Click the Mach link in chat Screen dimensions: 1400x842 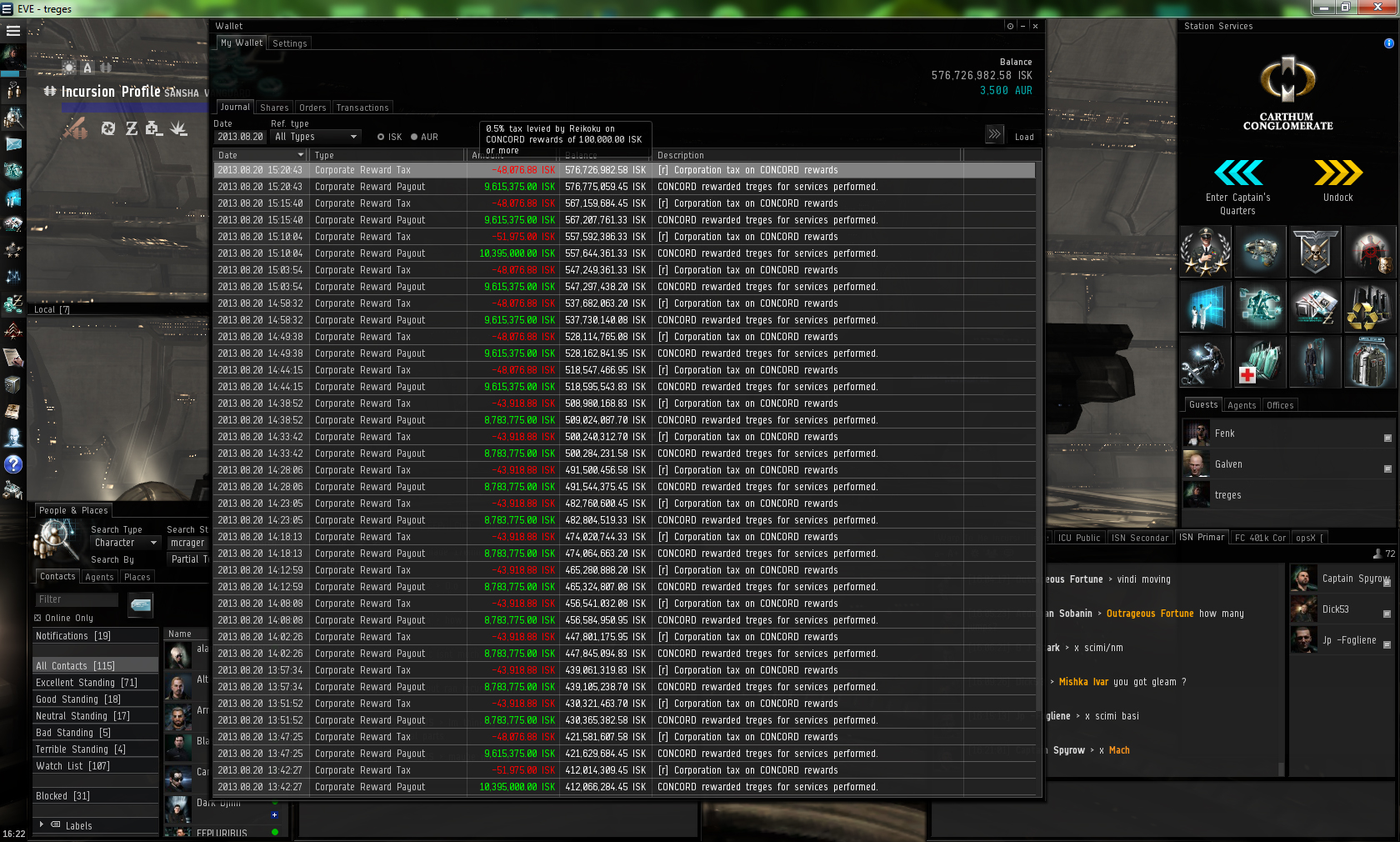(x=1119, y=750)
